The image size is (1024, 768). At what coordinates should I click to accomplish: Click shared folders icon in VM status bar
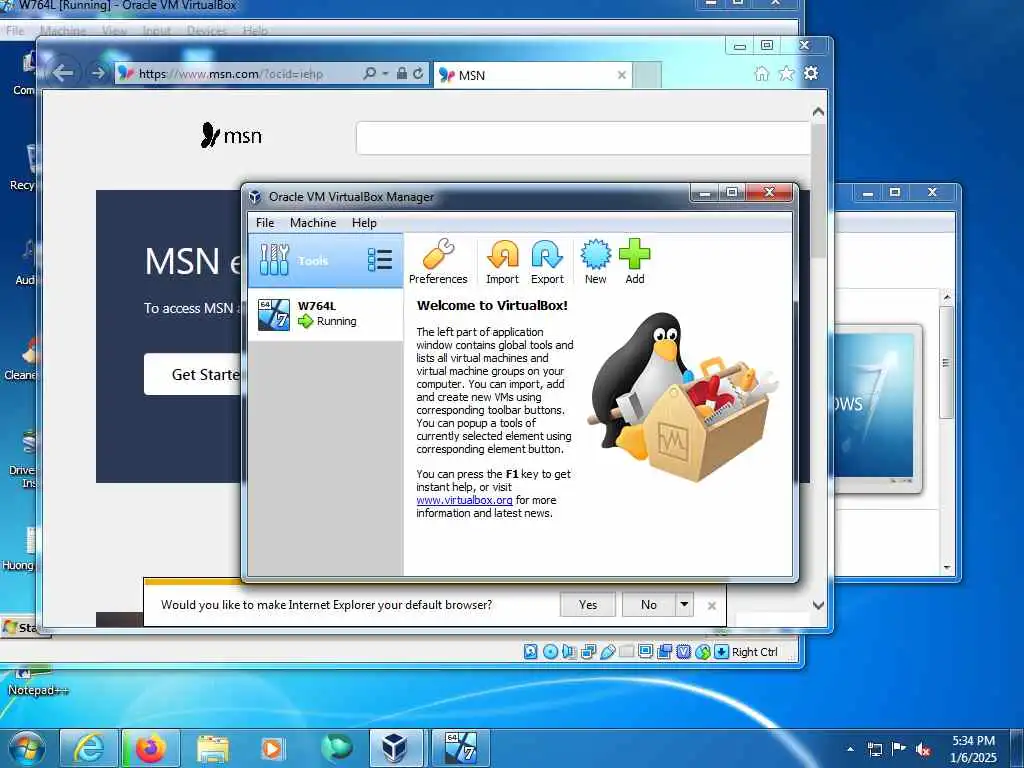(x=626, y=652)
